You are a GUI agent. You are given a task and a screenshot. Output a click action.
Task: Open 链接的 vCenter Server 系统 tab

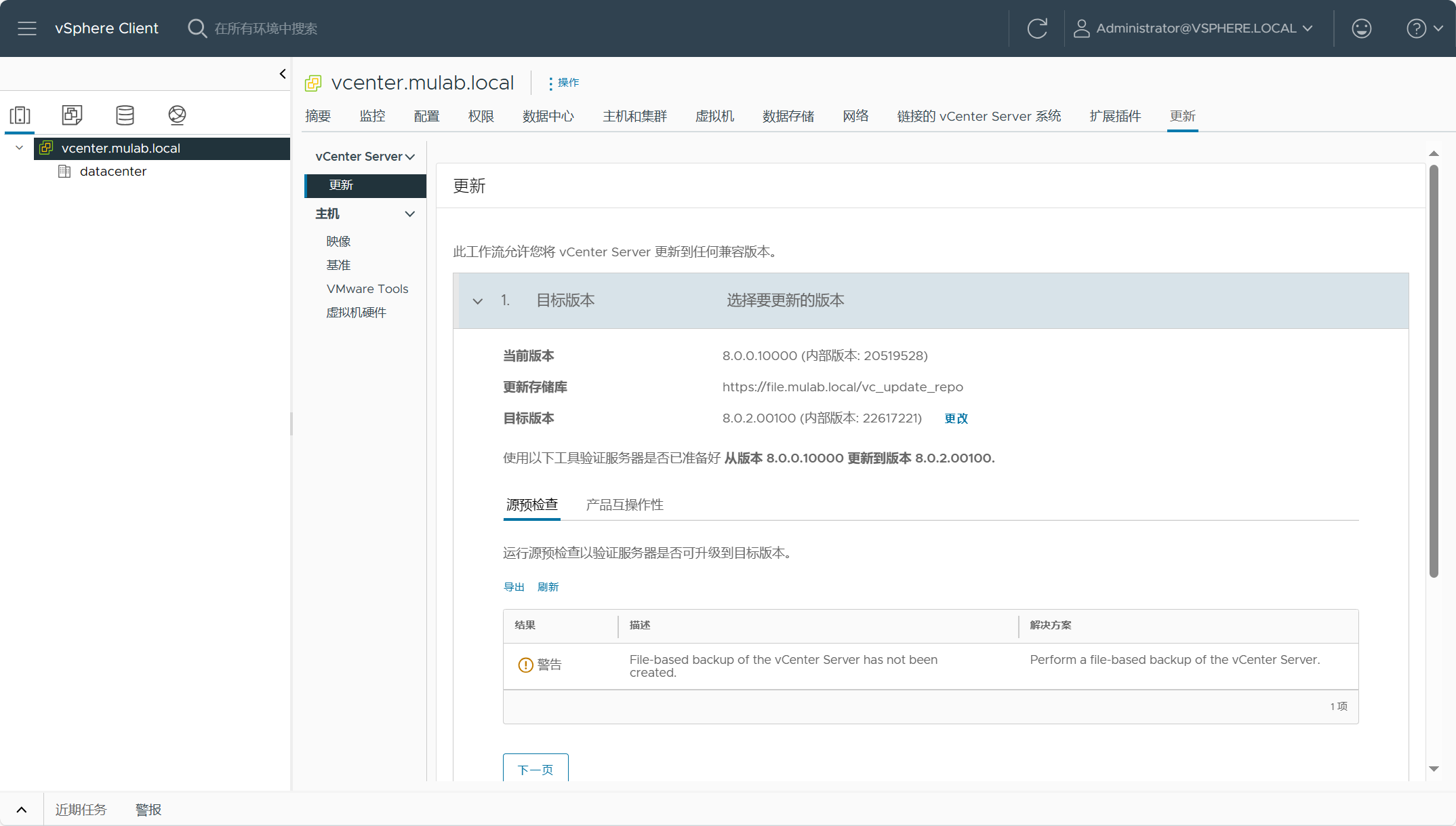point(979,116)
